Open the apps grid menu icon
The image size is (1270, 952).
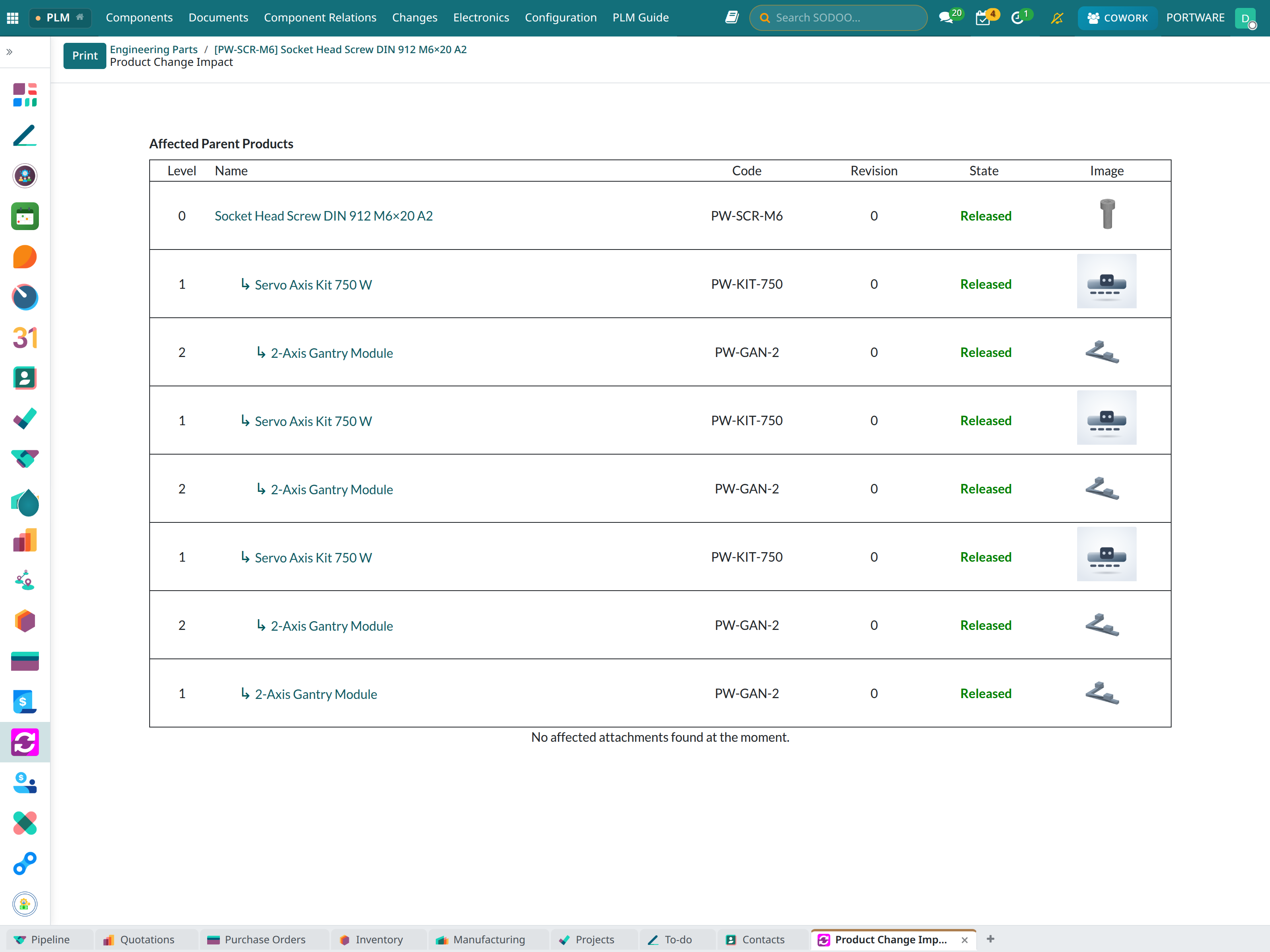pos(13,18)
